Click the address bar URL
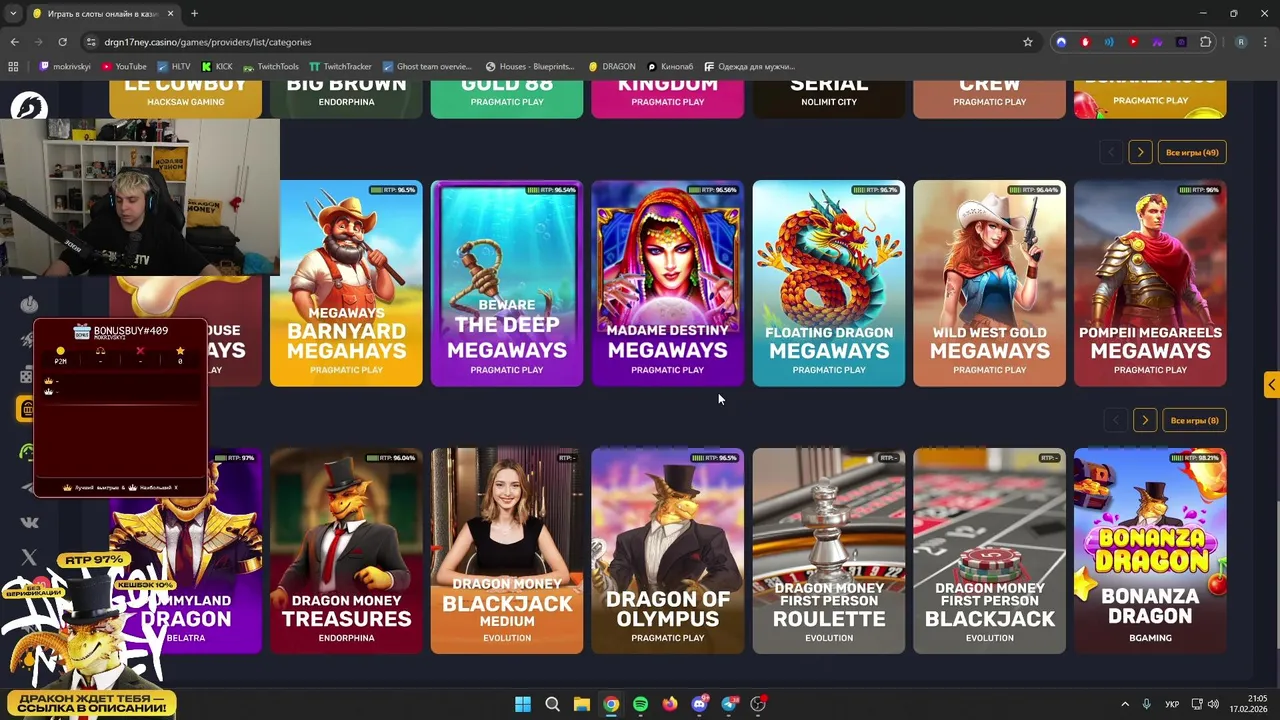The width and height of the screenshot is (1280, 720). 208,42
